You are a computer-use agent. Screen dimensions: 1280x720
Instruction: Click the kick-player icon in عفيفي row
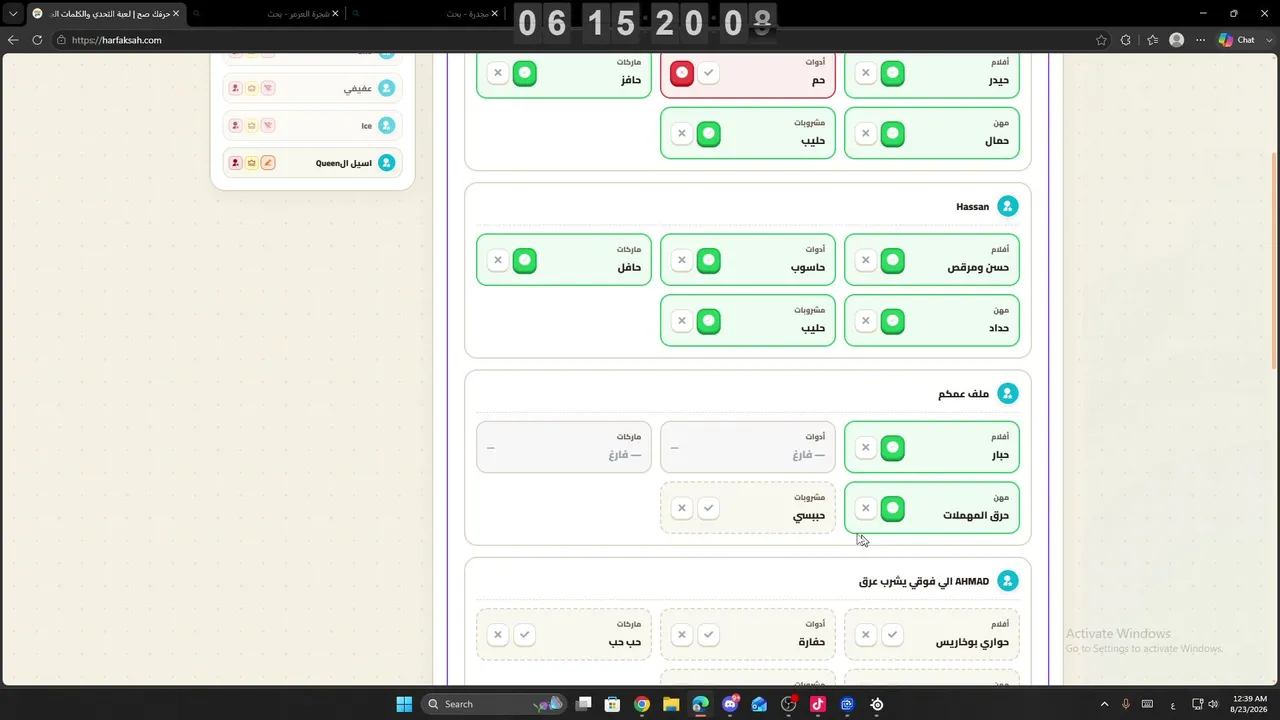click(235, 88)
